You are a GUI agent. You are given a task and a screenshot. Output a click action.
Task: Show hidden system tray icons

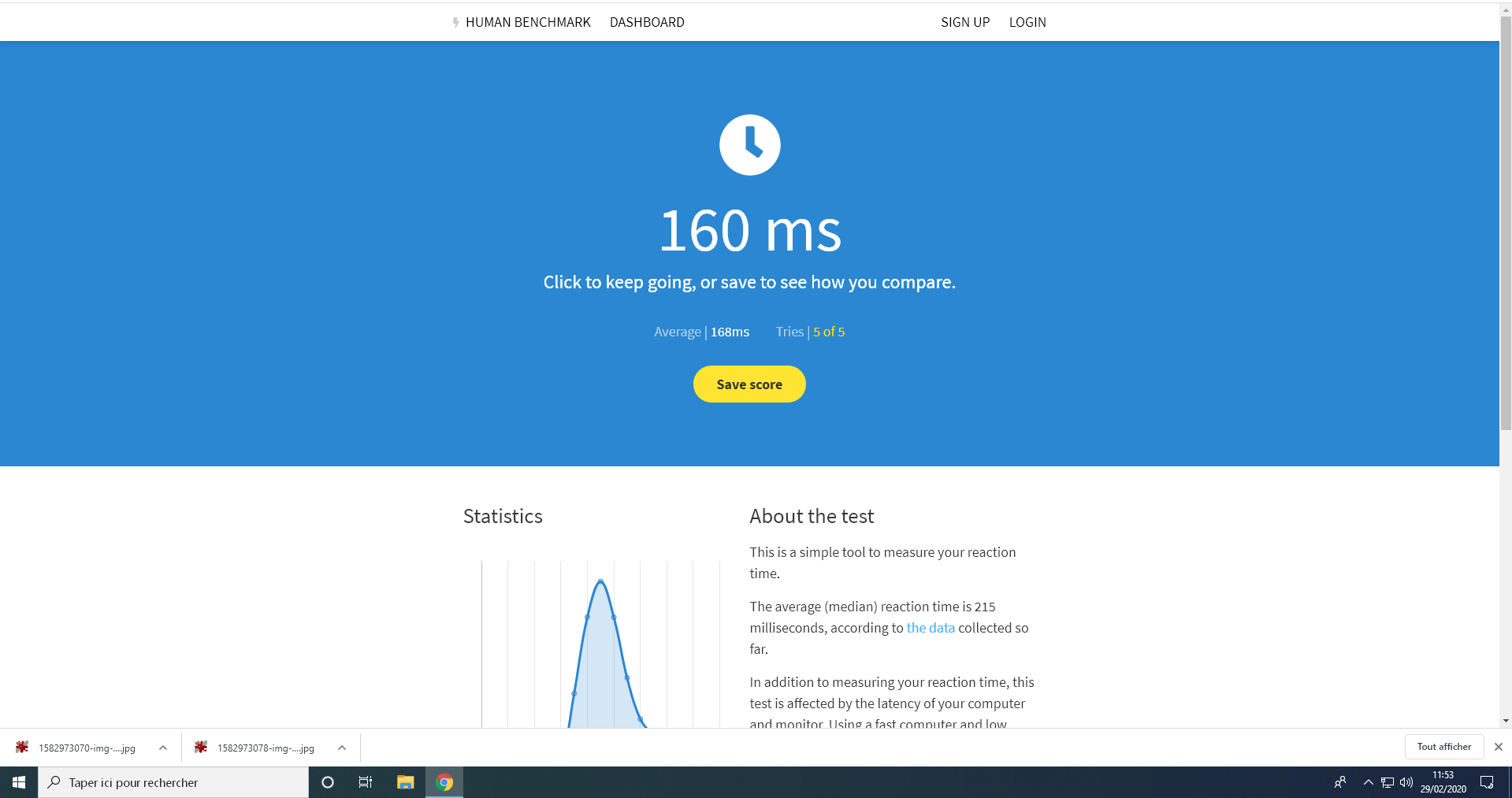[1368, 782]
